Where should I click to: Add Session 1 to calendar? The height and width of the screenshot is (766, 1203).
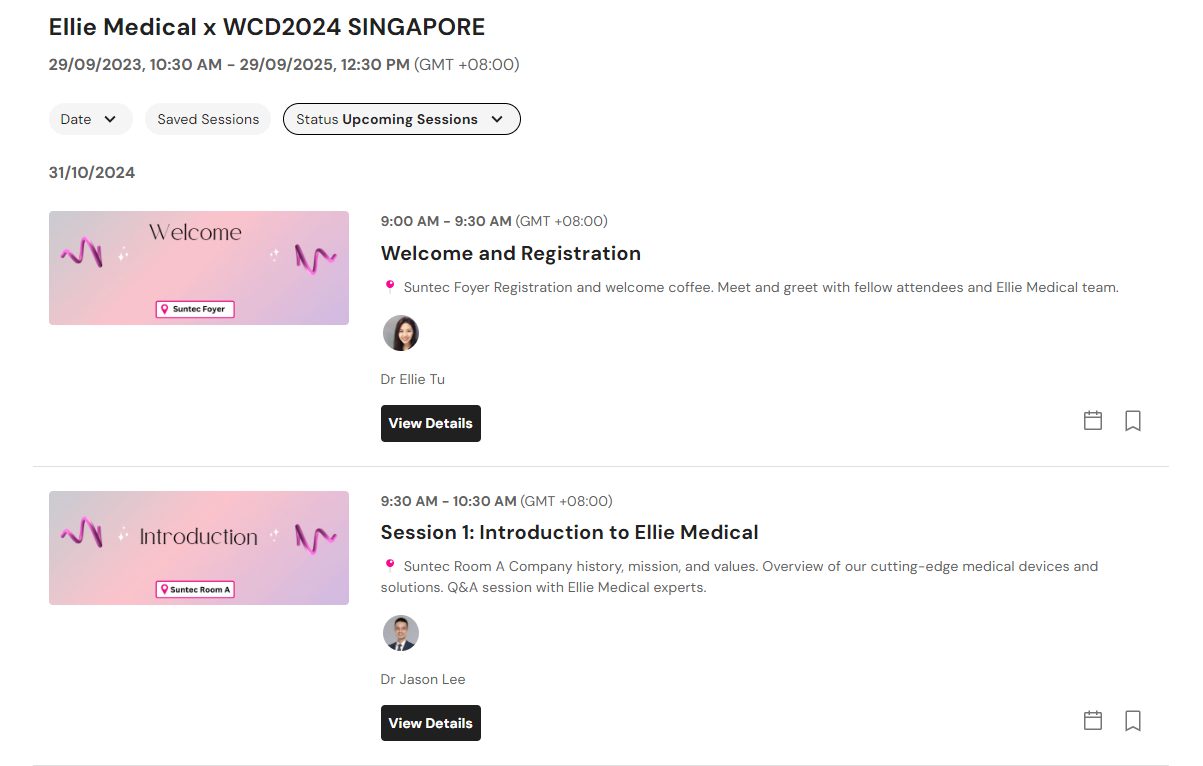pyautogui.click(x=1093, y=720)
